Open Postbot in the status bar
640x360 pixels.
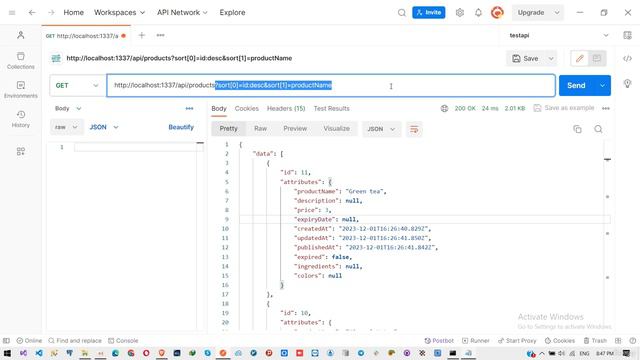(439, 340)
